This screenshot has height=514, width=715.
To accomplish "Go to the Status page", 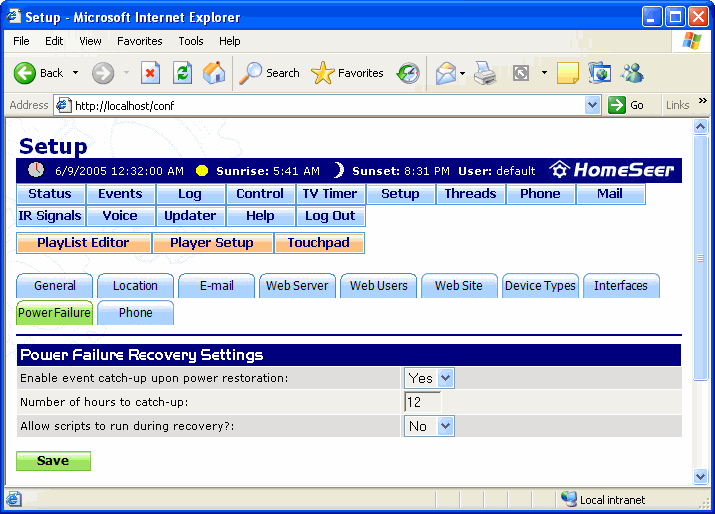I will pos(51,194).
